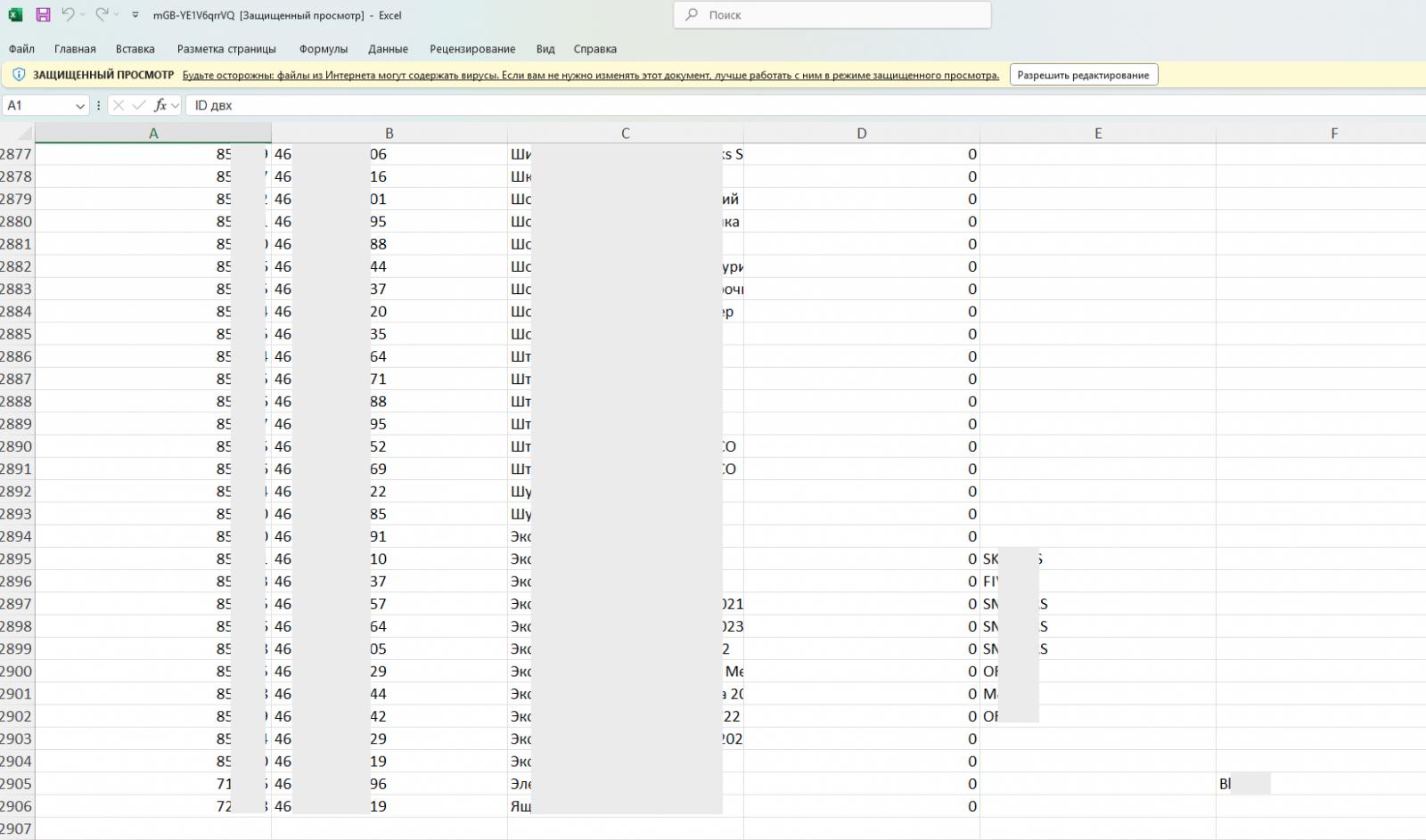Screen dimensions: 1426x840
Task: Click cell E2896 starting with FI
Action: click(1098, 582)
